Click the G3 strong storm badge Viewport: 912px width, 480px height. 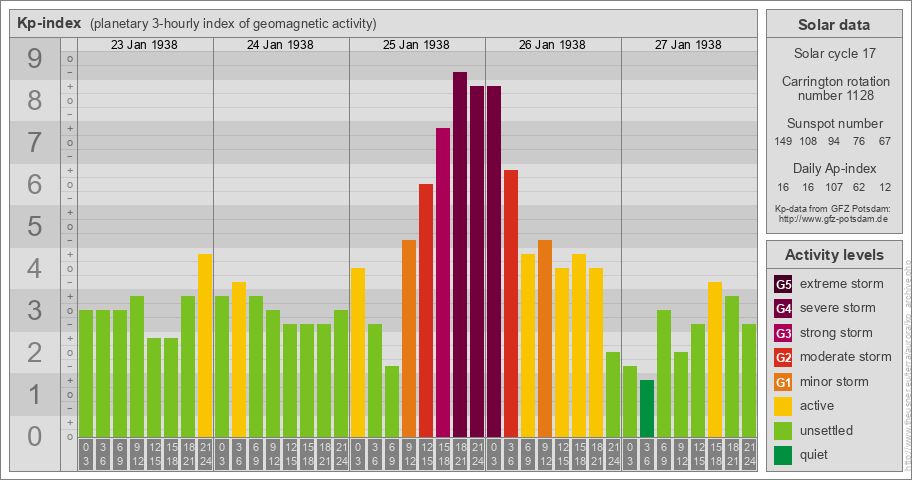(x=783, y=333)
